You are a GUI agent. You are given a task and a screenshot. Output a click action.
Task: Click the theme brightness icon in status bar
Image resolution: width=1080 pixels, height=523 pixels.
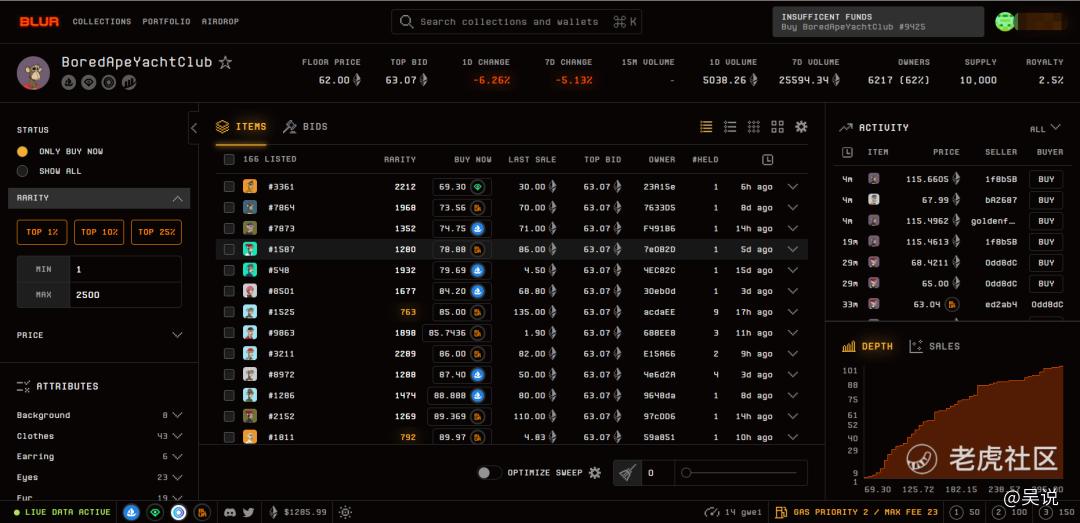345,512
